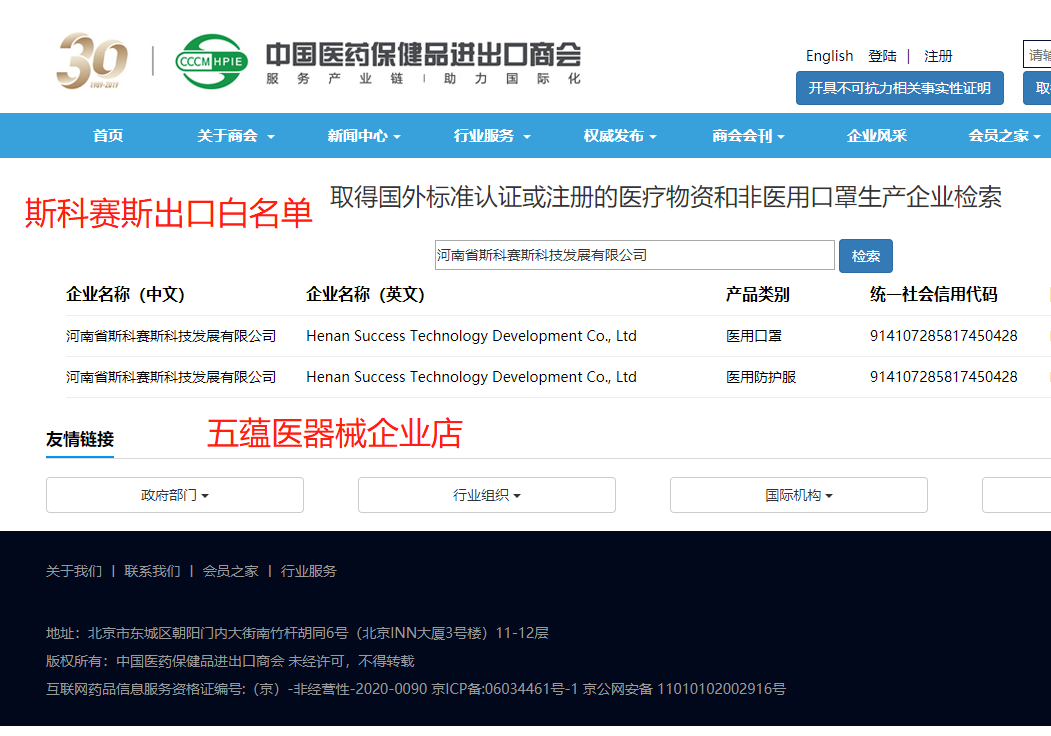
Task: Select the ICP license number line
Action: pyautogui.click(x=416, y=689)
